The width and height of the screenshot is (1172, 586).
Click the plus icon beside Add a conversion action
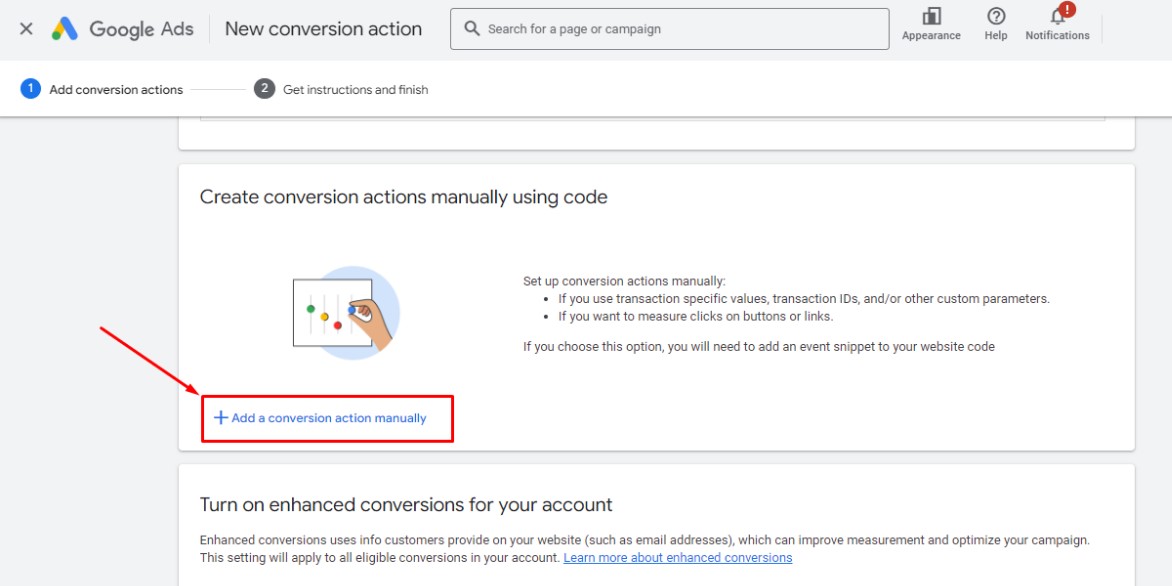pos(220,418)
